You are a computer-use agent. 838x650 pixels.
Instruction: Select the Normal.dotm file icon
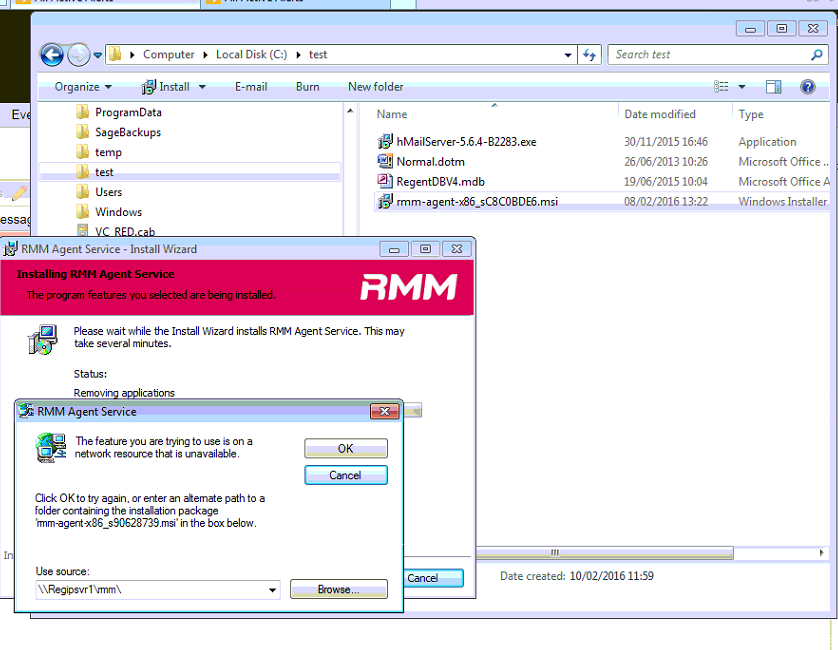[x=385, y=161]
